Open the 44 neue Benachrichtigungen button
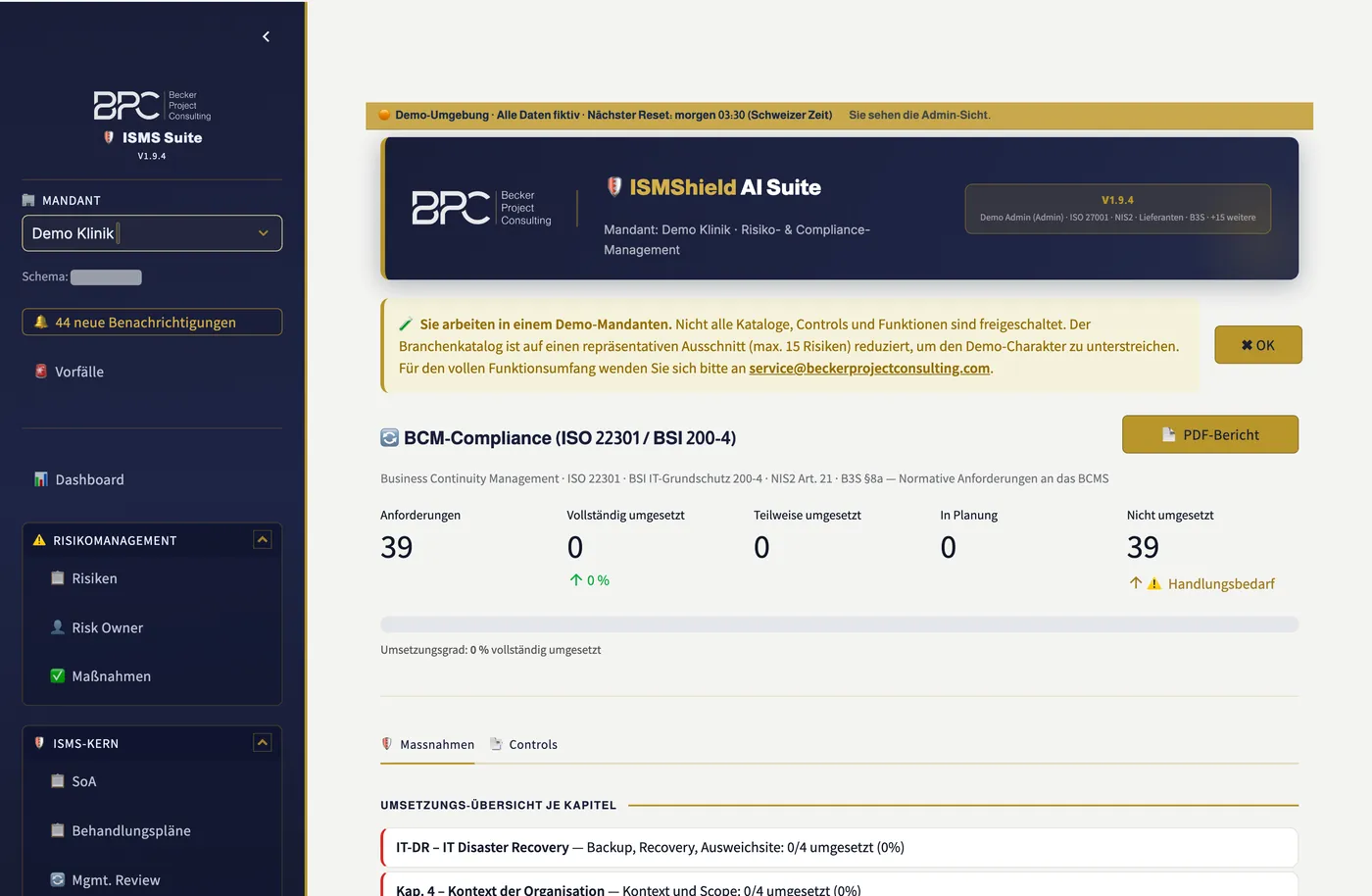This screenshot has width=1372, height=896. 152,322
